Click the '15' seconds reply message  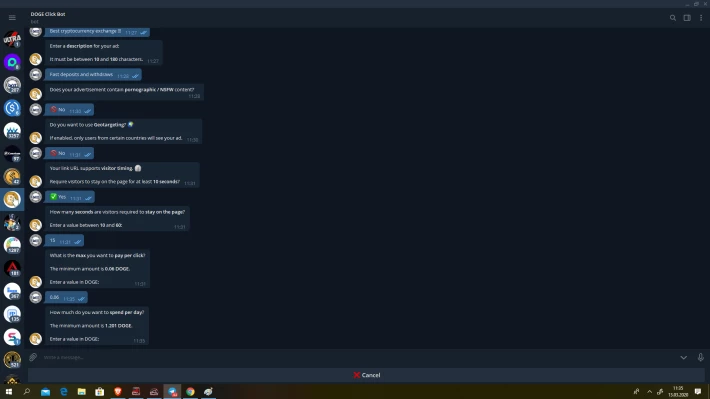coord(64,241)
